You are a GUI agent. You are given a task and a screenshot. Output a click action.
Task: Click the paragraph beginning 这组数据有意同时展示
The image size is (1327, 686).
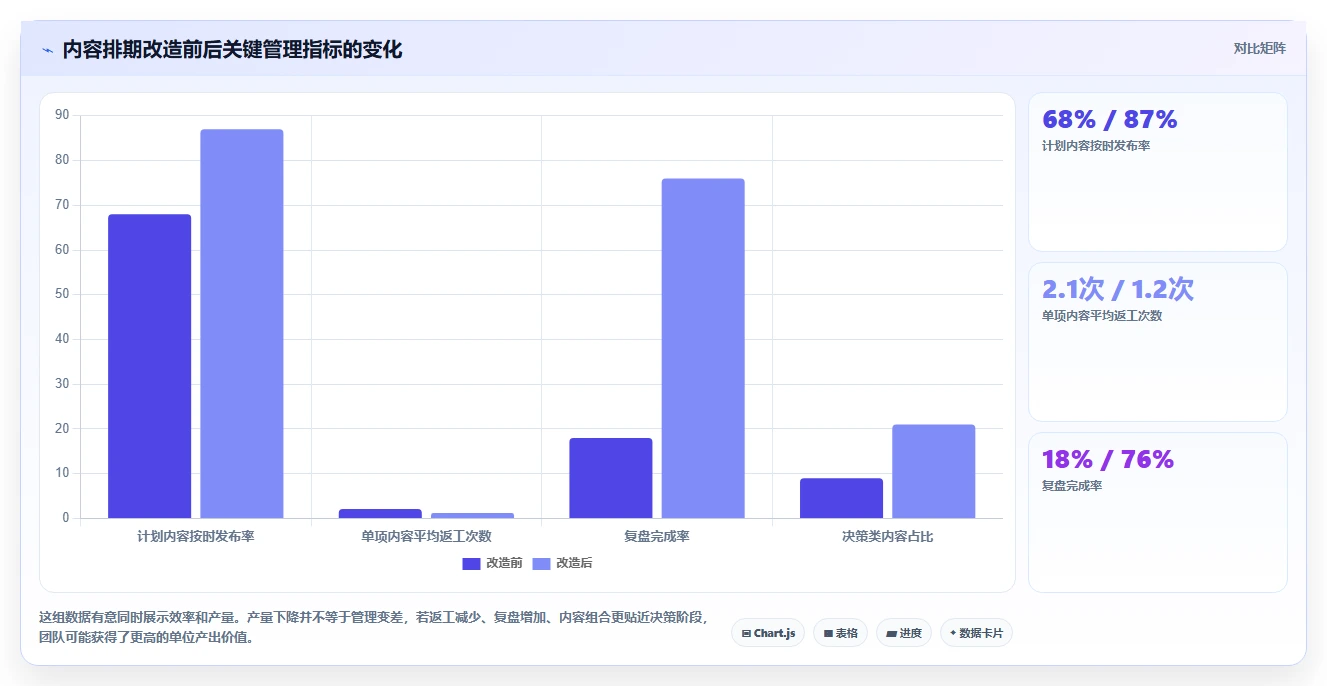point(374,627)
